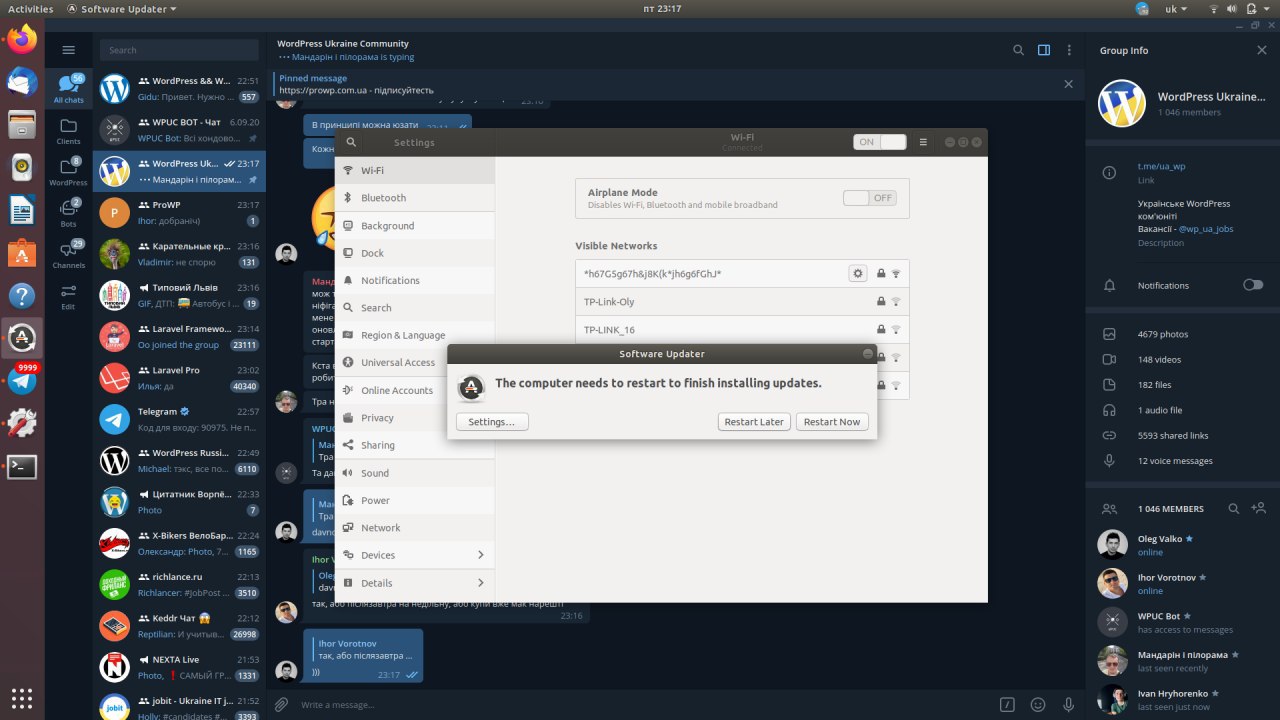The height and width of the screenshot is (720, 1280).
Task: Expand Devices section in Settings sidebar
Action: pos(415,555)
